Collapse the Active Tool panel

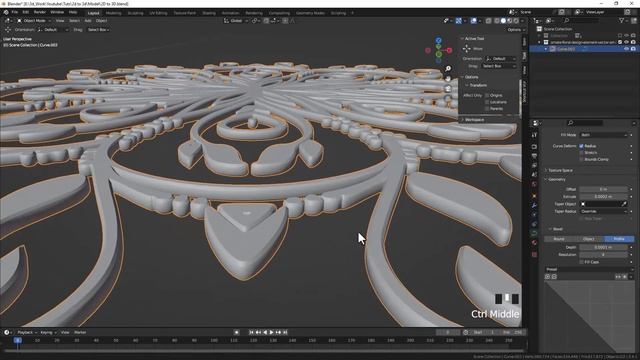[x=473, y=38]
